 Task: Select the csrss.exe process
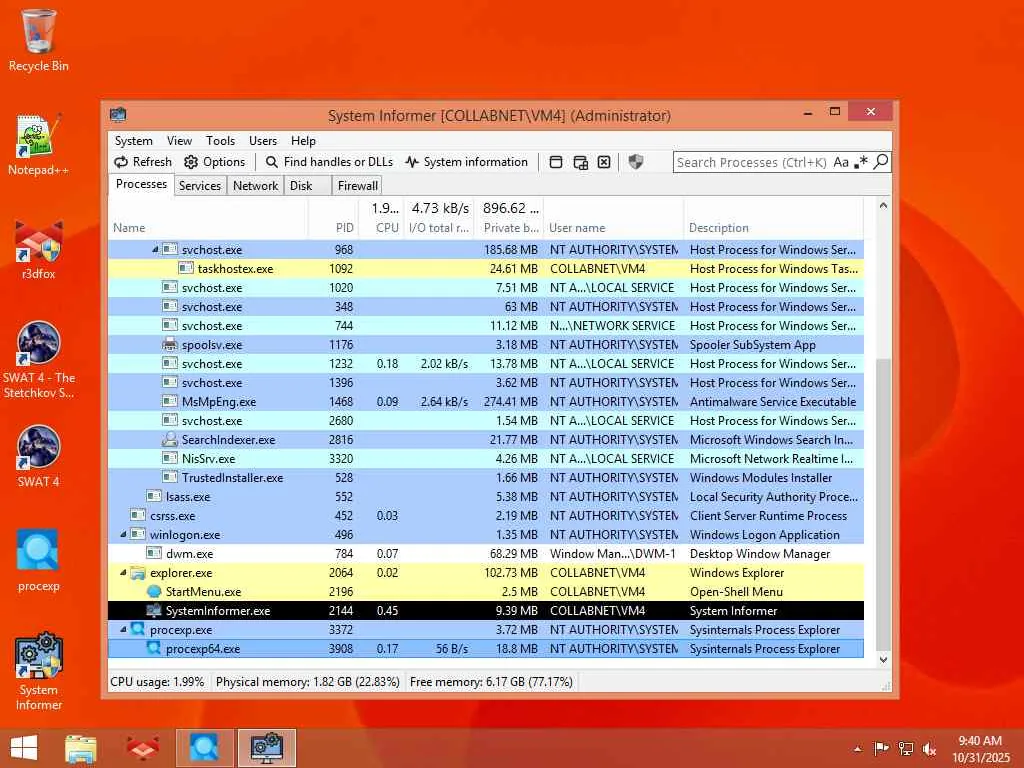pos(486,515)
